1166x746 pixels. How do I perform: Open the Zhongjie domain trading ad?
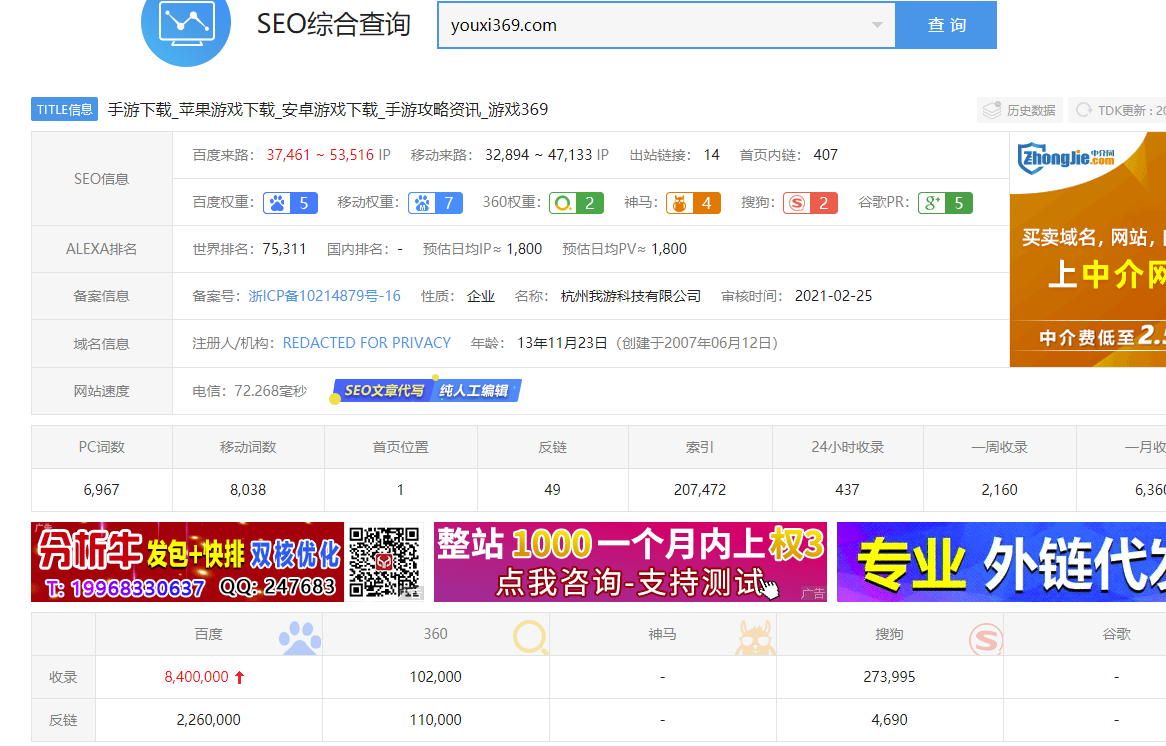click(1087, 250)
